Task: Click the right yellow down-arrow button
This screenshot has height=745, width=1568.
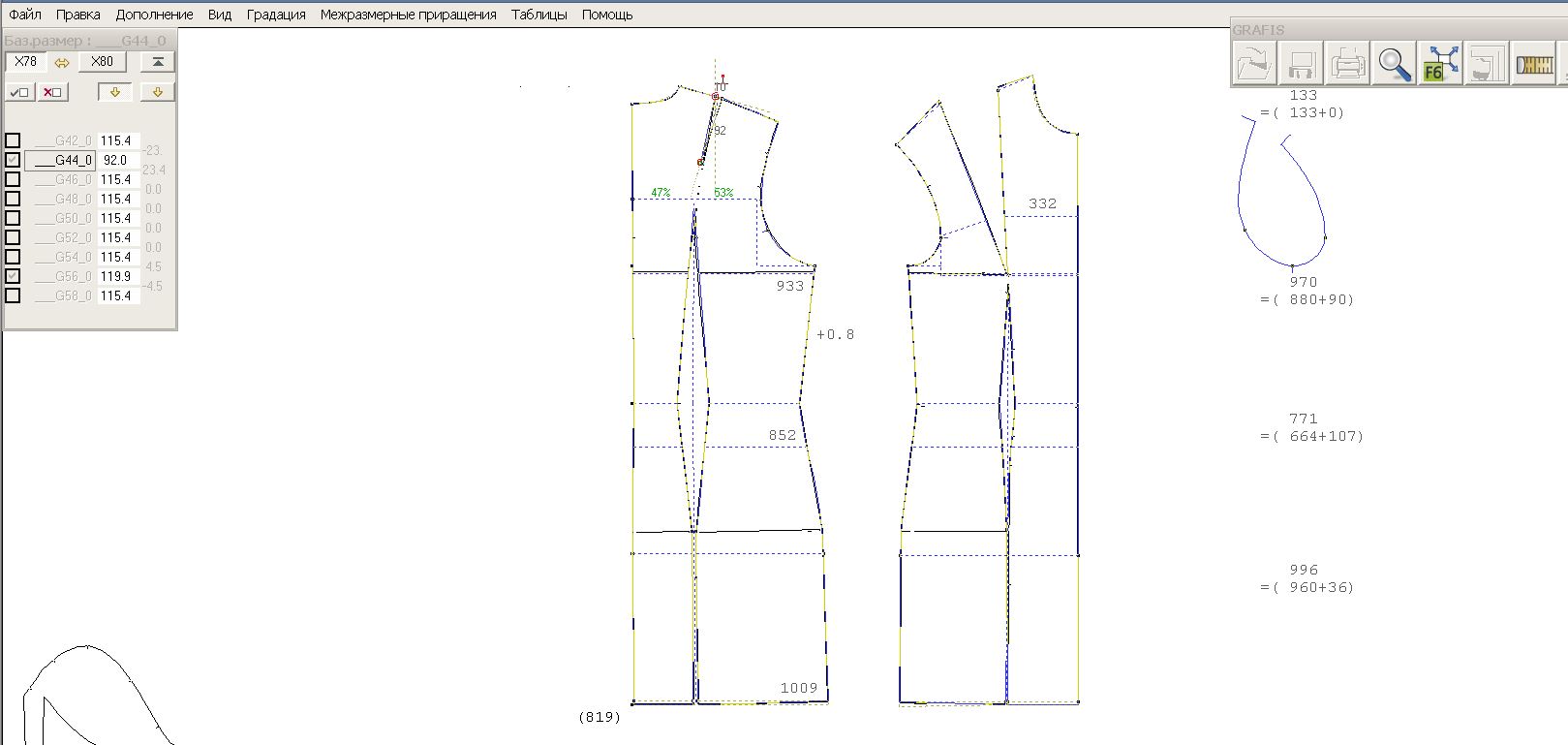Action: pos(157,92)
